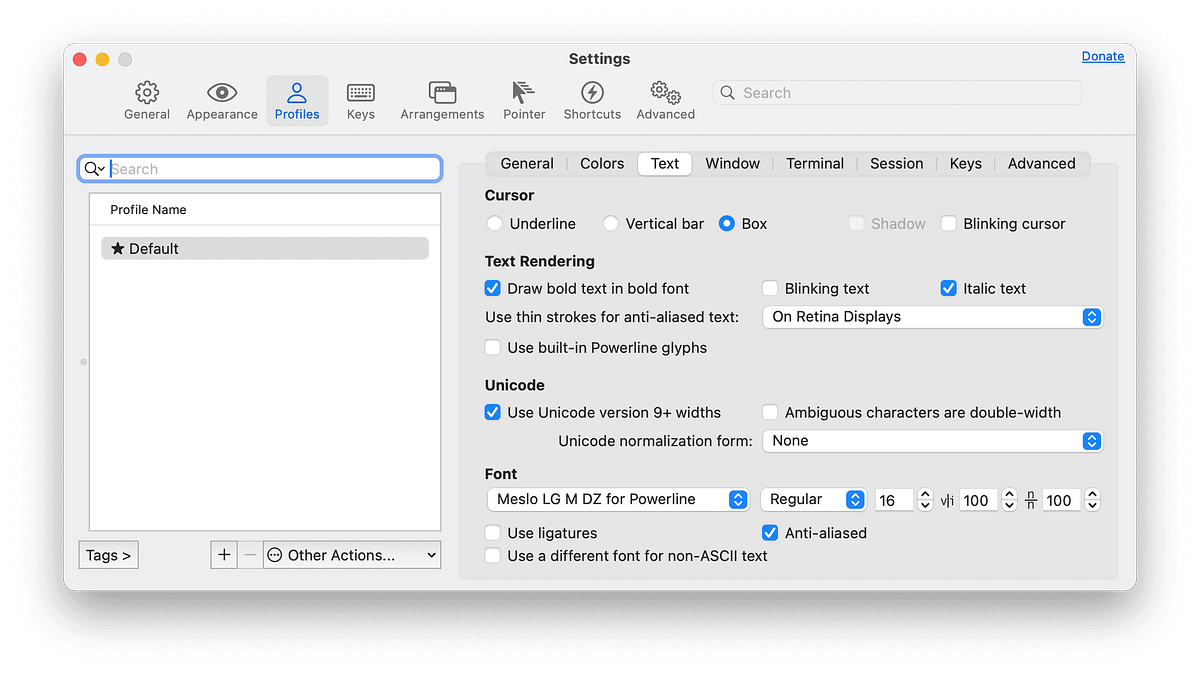
Task: Open the font family dropdown
Action: pos(617,499)
